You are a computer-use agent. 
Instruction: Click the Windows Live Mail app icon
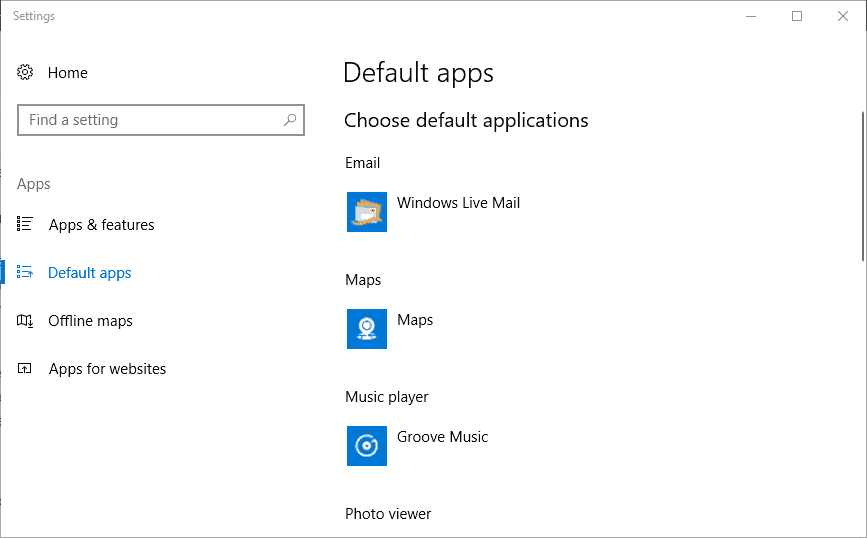(367, 212)
